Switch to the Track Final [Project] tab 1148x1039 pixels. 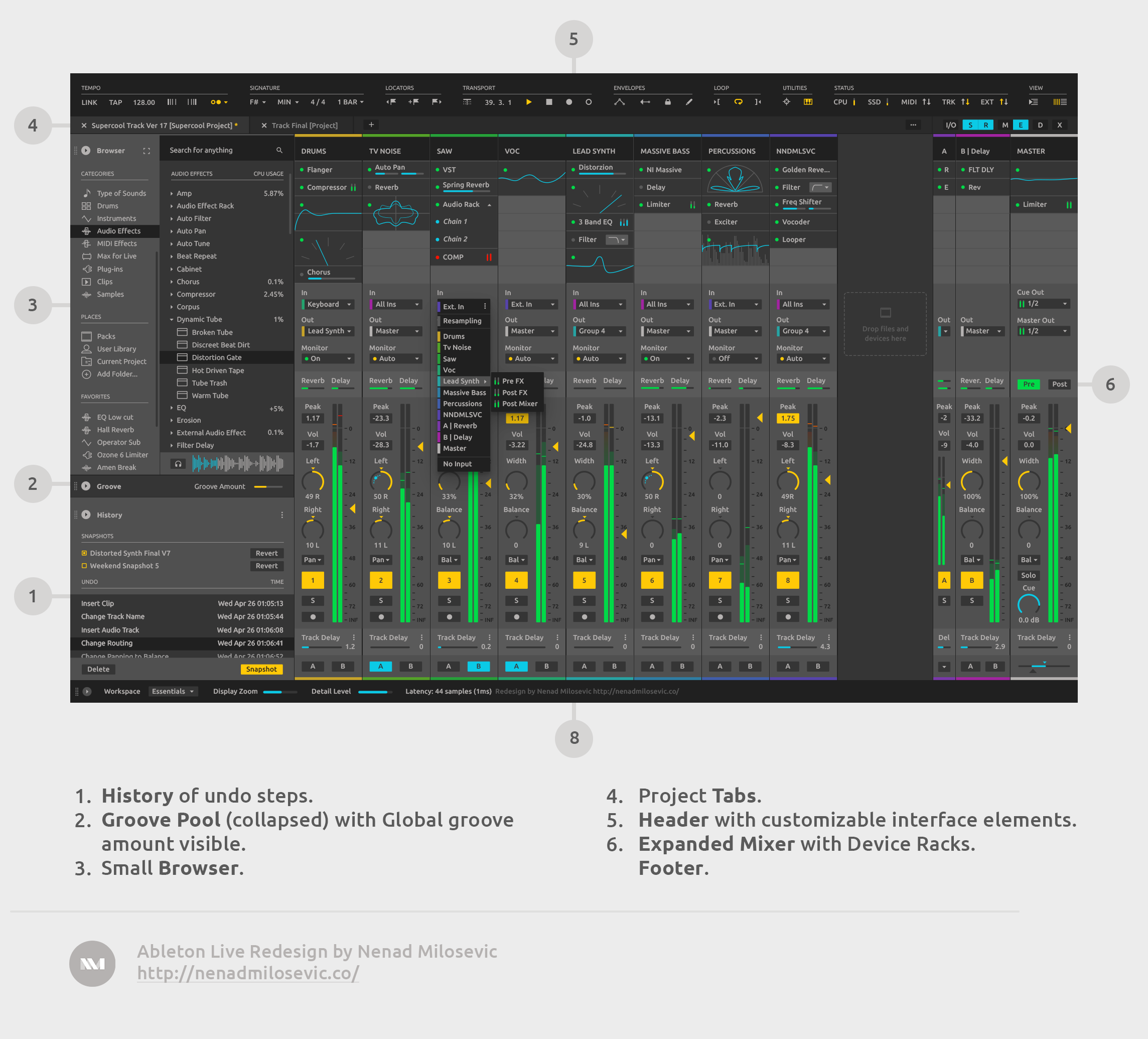pyautogui.click(x=305, y=125)
